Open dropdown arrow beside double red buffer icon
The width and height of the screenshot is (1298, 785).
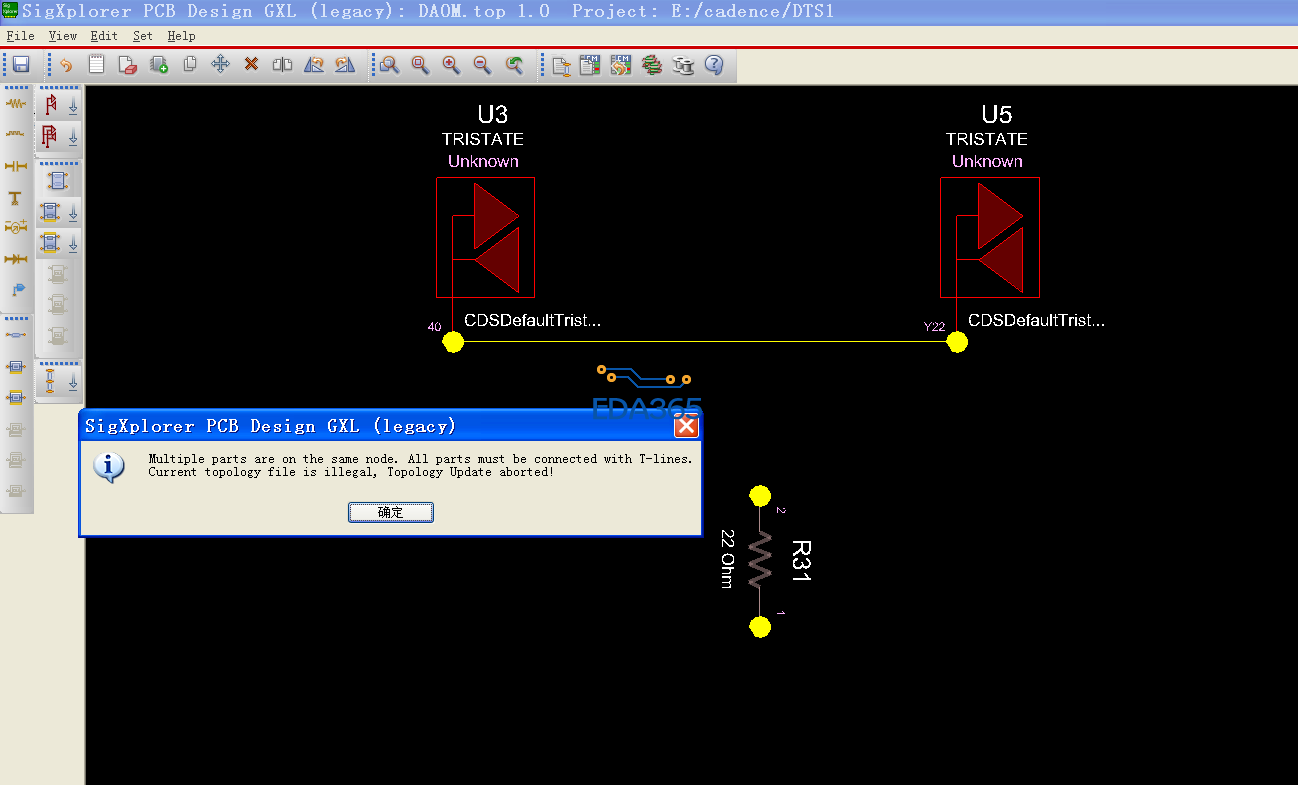[73, 136]
